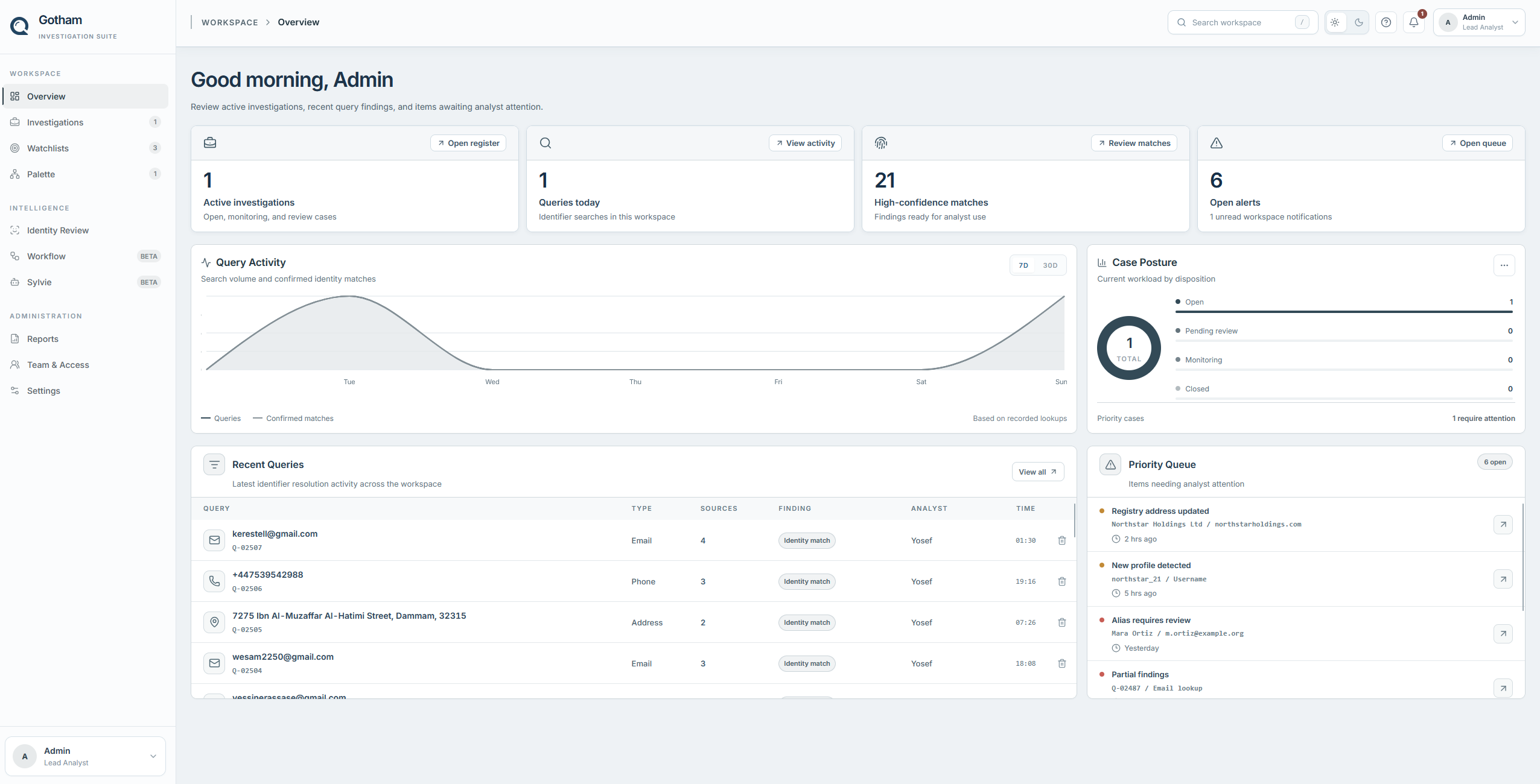
Task: Focus the Search workspace field
Action: [x=1242, y=22]
